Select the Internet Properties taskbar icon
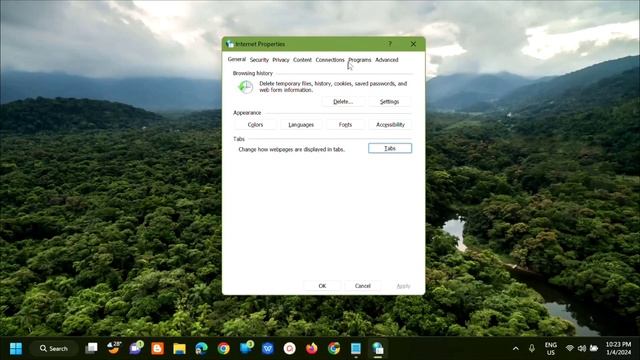This screenshot has height=360, width=640. (x=378, y=349)
